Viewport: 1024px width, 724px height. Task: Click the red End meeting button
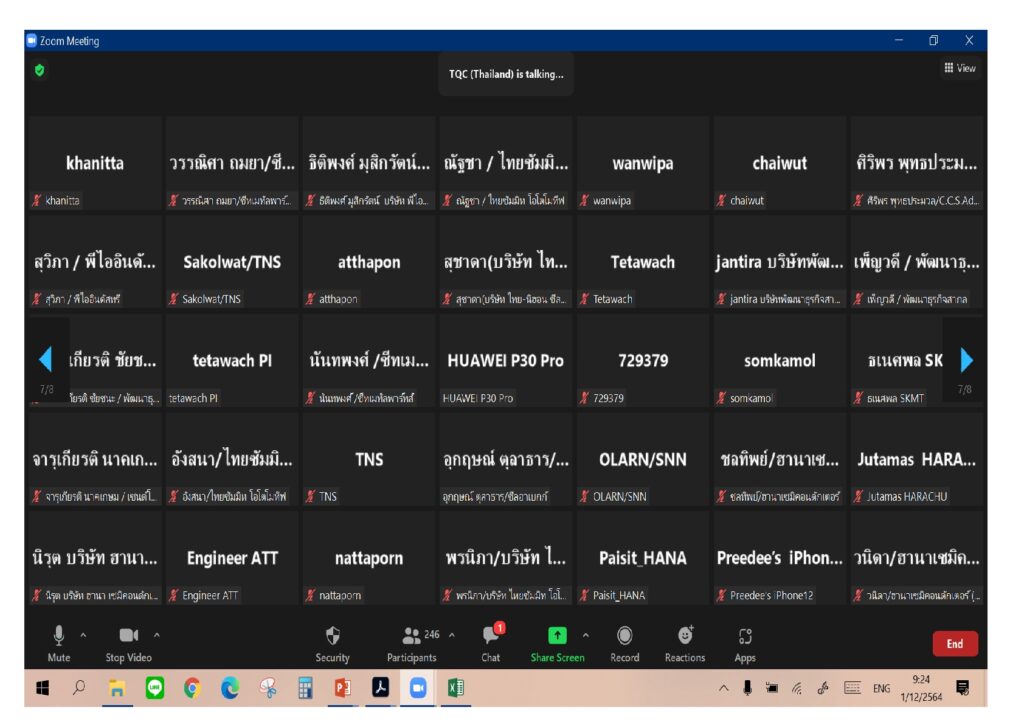click(955, 644)
